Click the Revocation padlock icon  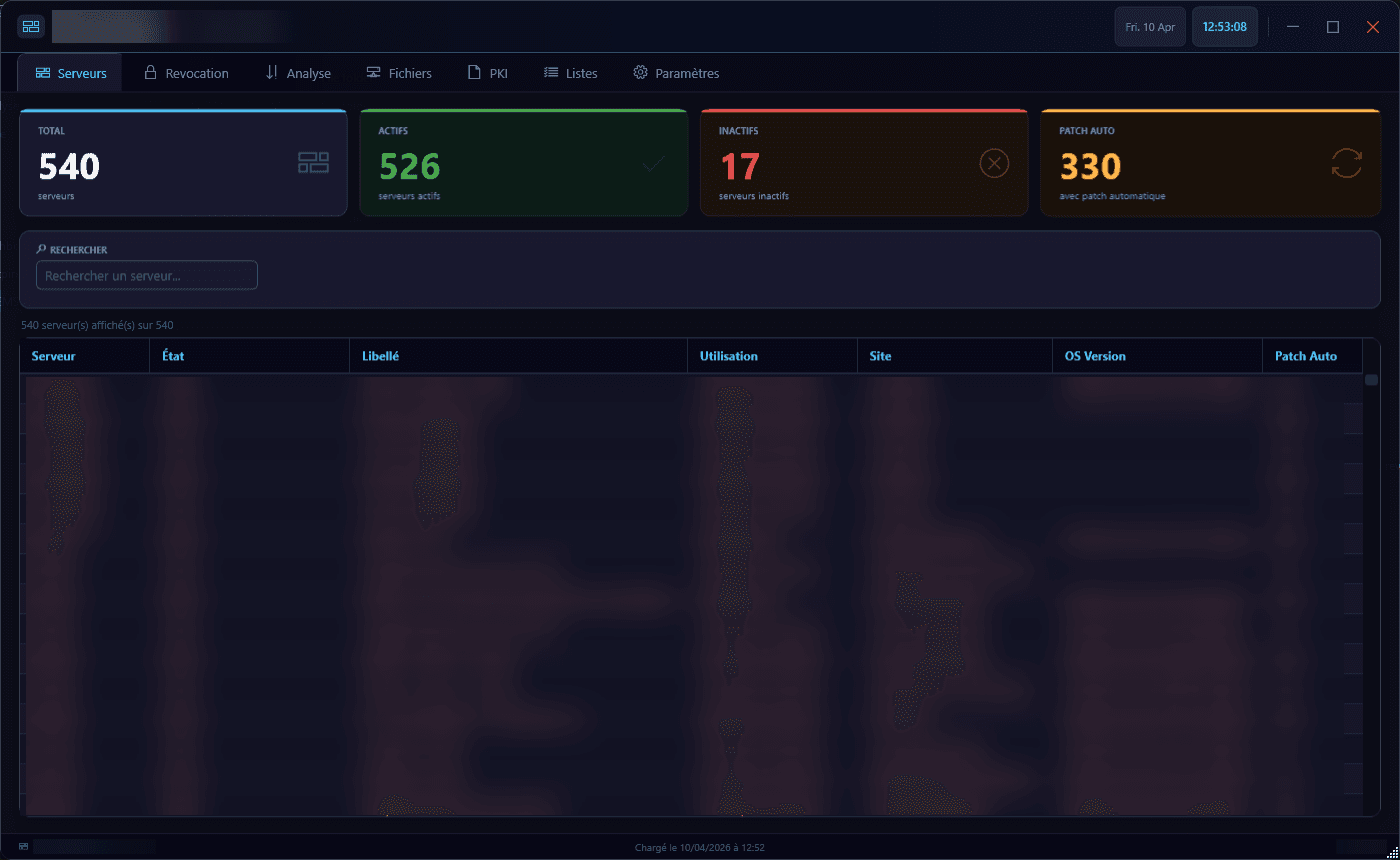(x=148, y=72)
